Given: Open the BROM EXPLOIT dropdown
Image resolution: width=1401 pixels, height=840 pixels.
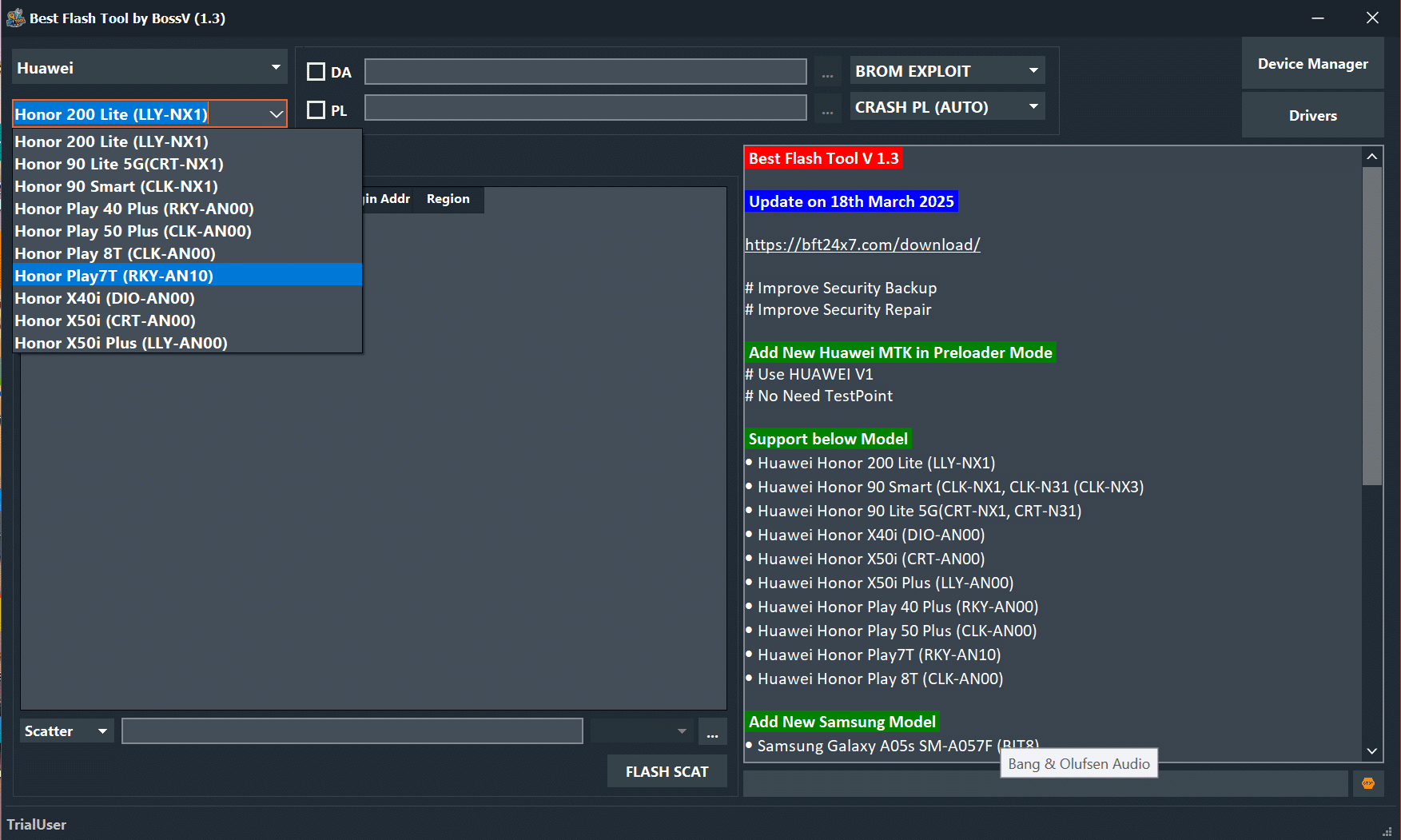Looking at the screenshot, I should click(947, 71).
